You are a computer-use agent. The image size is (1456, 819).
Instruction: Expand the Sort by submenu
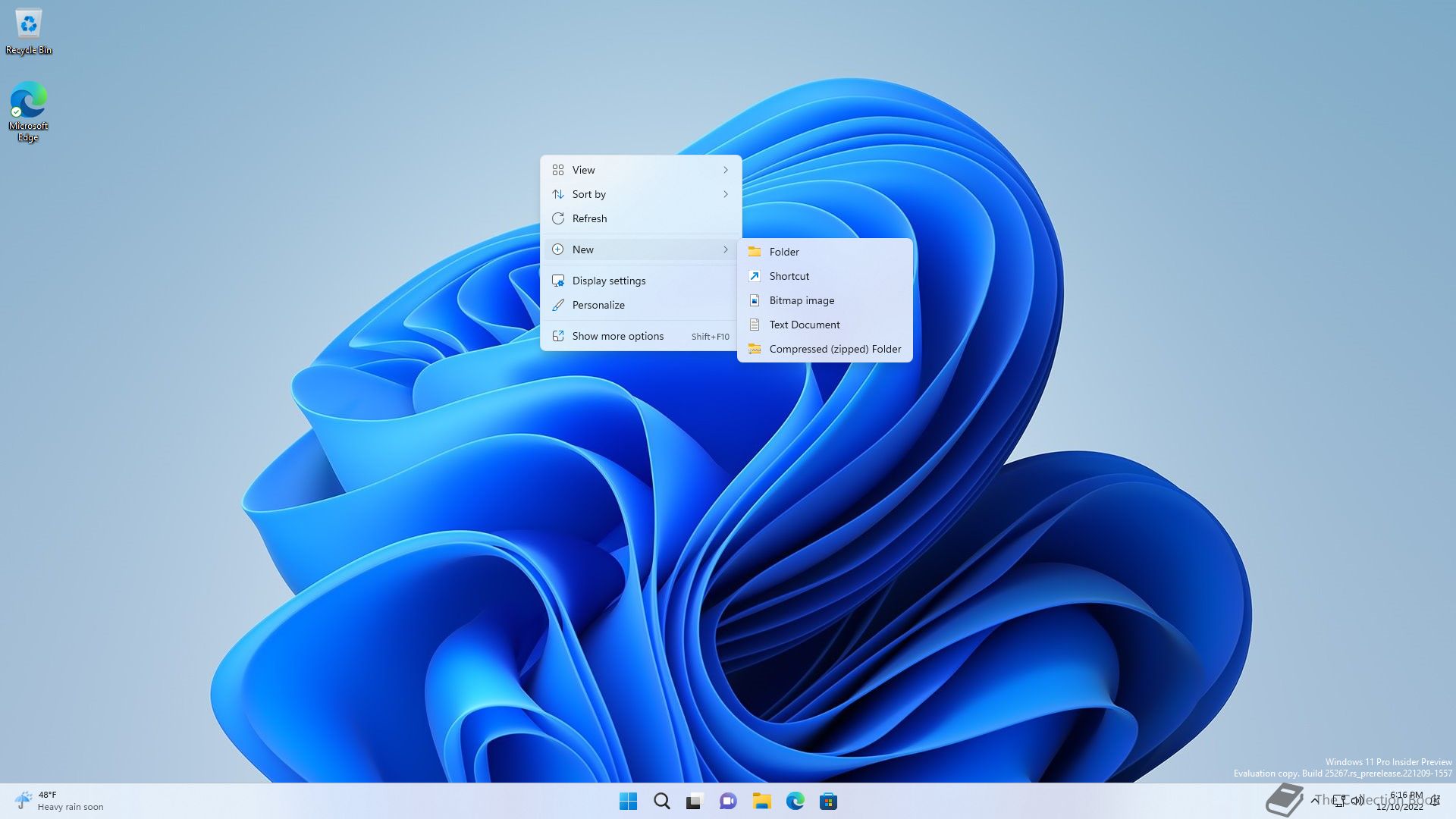641,194
